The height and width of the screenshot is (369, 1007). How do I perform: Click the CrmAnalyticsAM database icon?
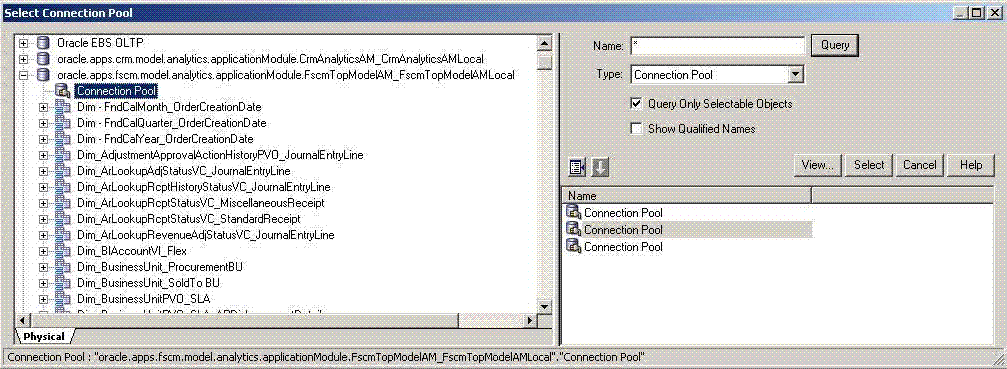(44, 59)
